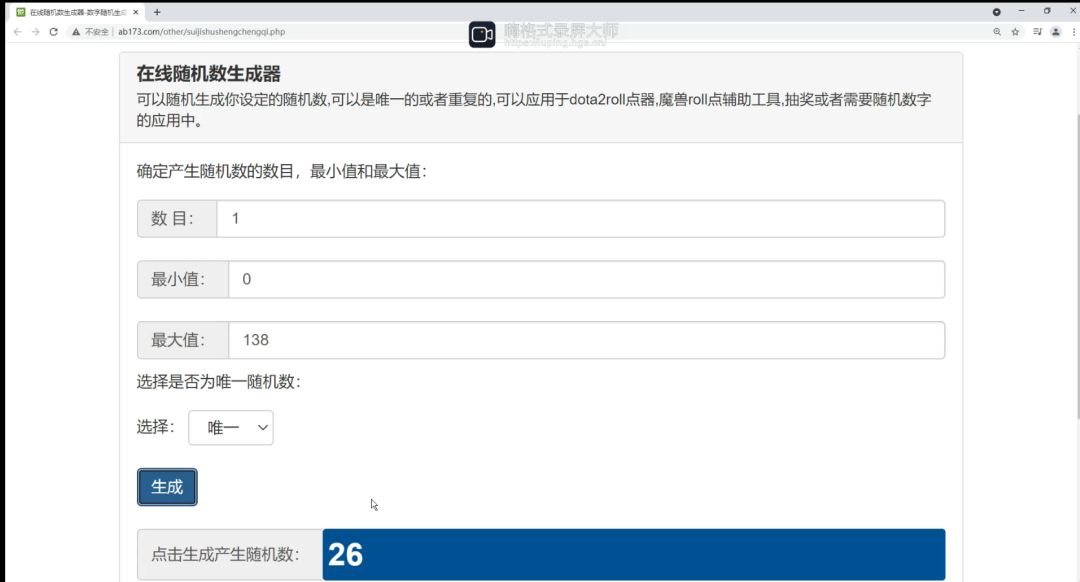Image resolution: width=1080 pixels, height=582 pixels.
Task: Click the browser forward arrow
Action: click(x=35, y=32)
